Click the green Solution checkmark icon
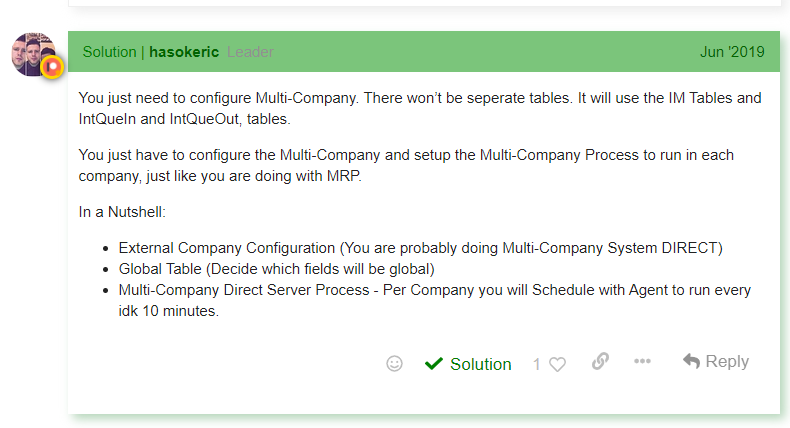 (433, 363)
